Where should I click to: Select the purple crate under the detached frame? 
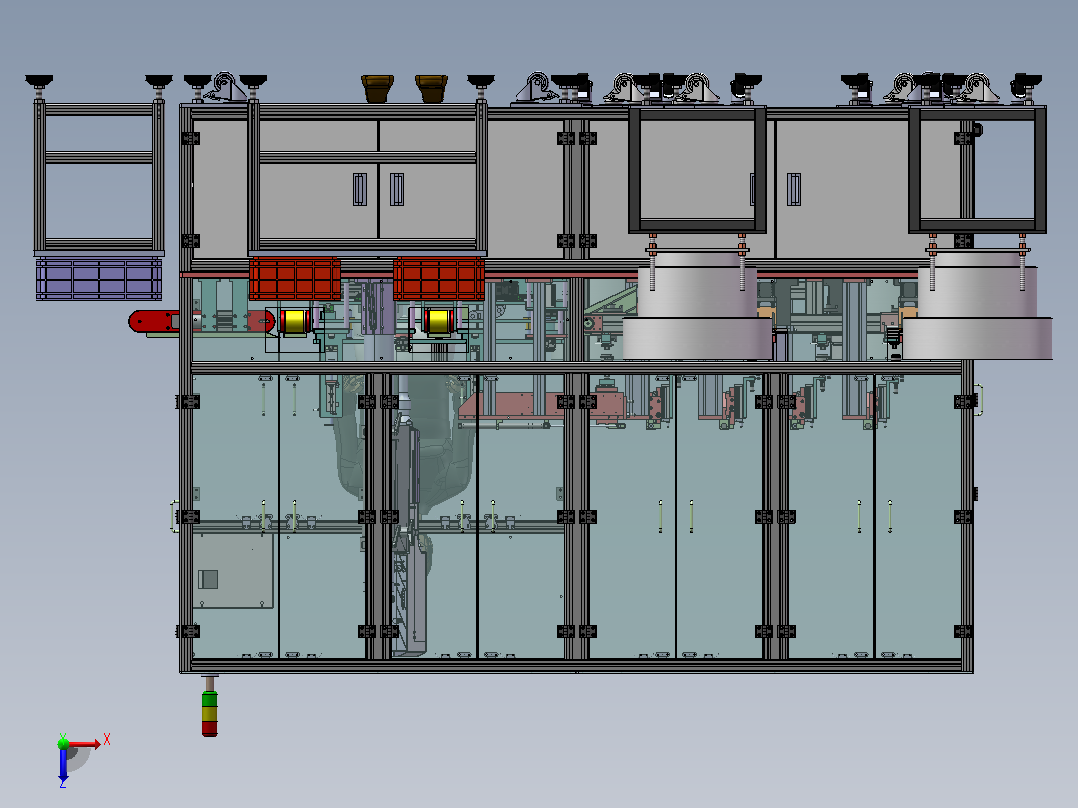[x=99, y=279]
